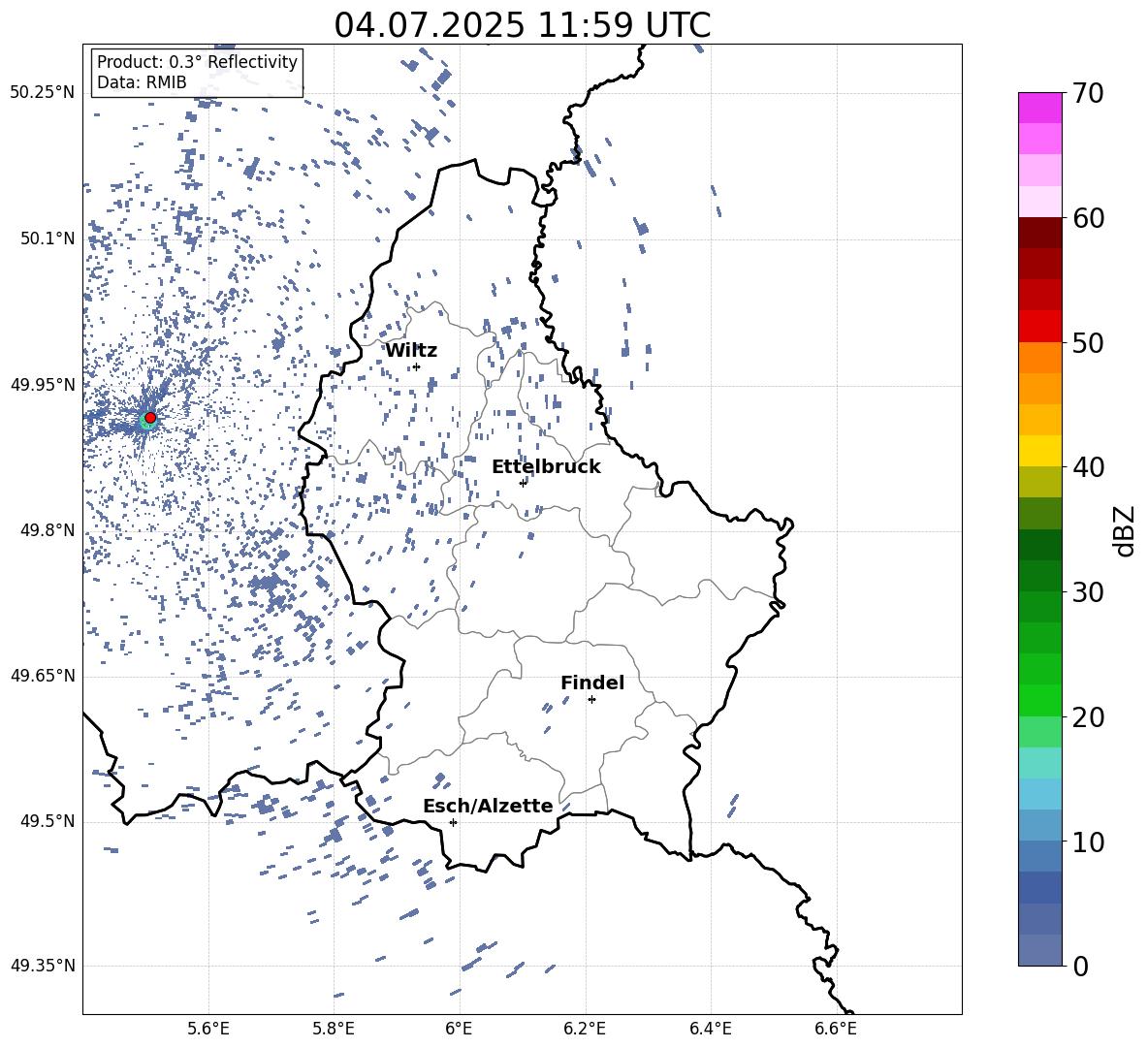The height and width of the screenshot is (1048, 1148).
Task: Click the bright red colorbar segment above 50
Action: pyautogui.click(x=1040, y=327)
